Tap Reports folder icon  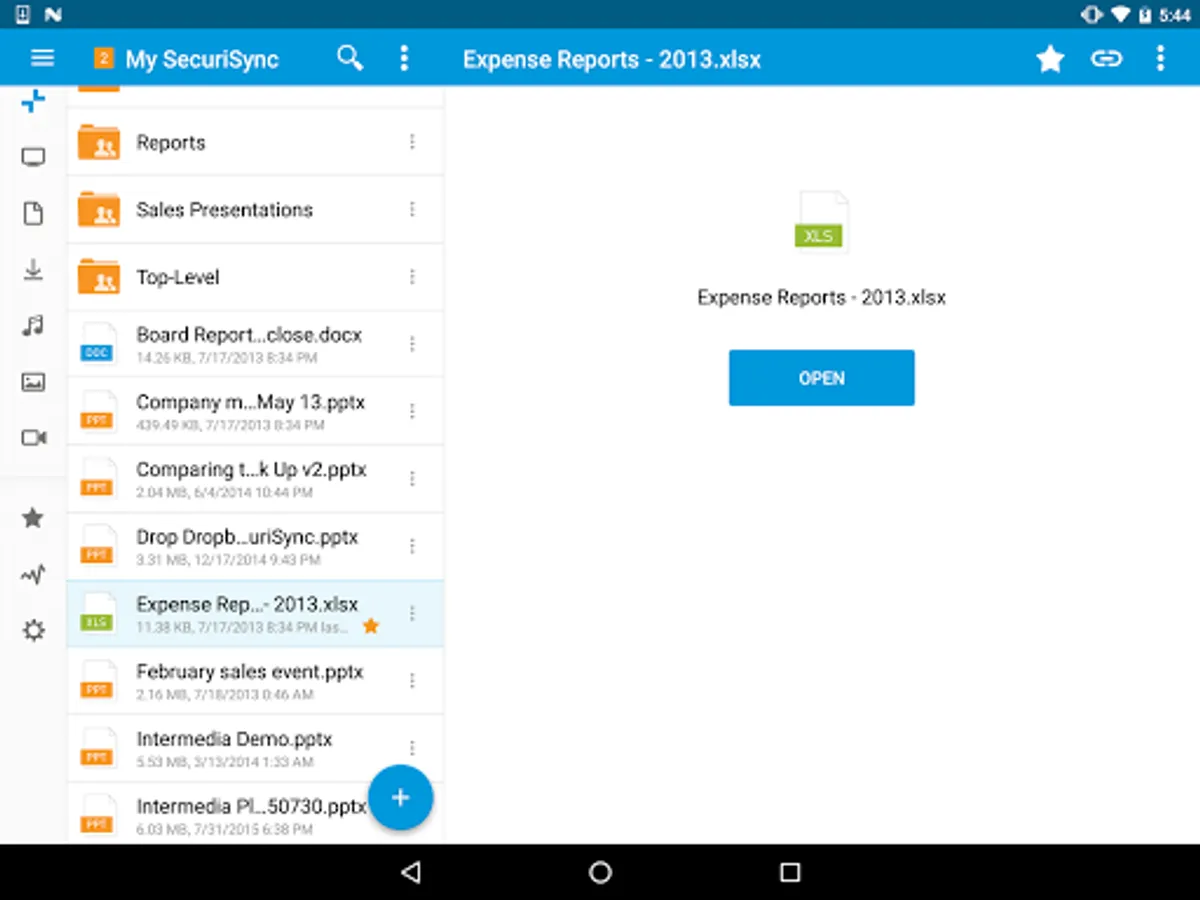[x=99, y=143]
